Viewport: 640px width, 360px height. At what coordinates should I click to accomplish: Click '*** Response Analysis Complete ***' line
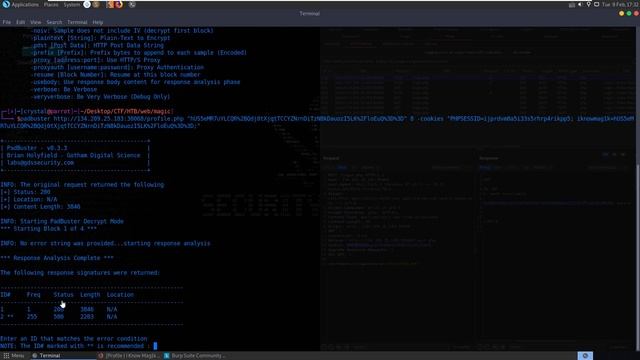57,258
